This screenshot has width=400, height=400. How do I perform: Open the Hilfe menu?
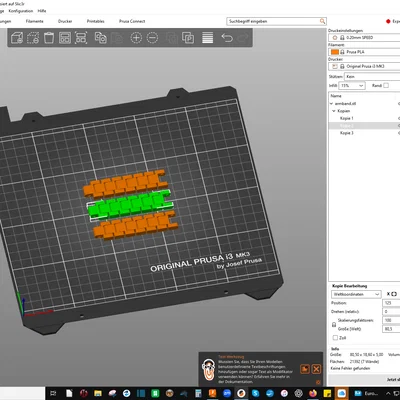point(42,11)
